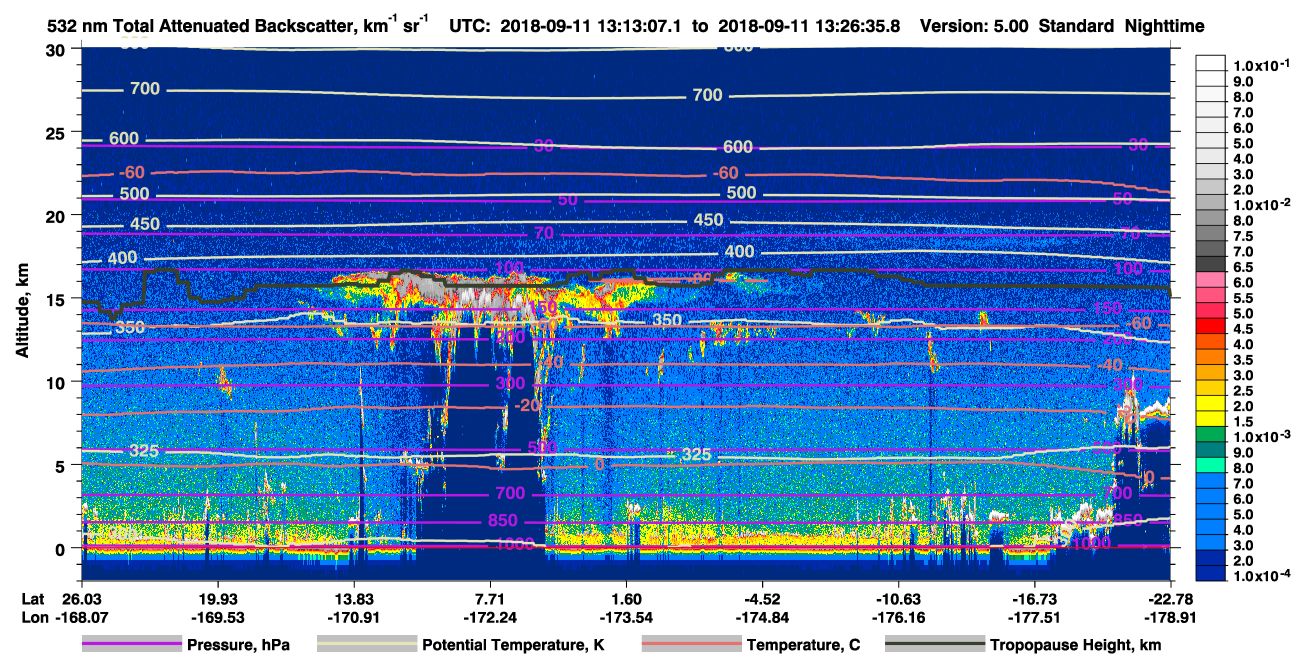The width and height of the screenshot is (1300, 667).
Task: Click the 'Lat' row label
Action: pos(33,597)
